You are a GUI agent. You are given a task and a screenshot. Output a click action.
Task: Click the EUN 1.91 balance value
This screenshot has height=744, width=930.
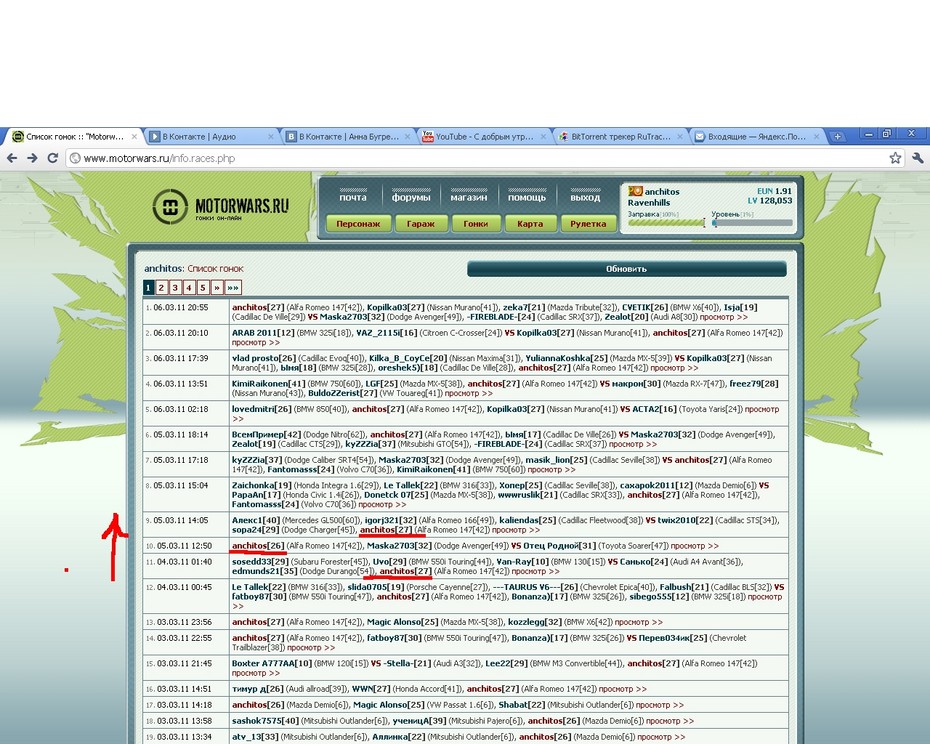pyautogui.click(x=775, y=191)
